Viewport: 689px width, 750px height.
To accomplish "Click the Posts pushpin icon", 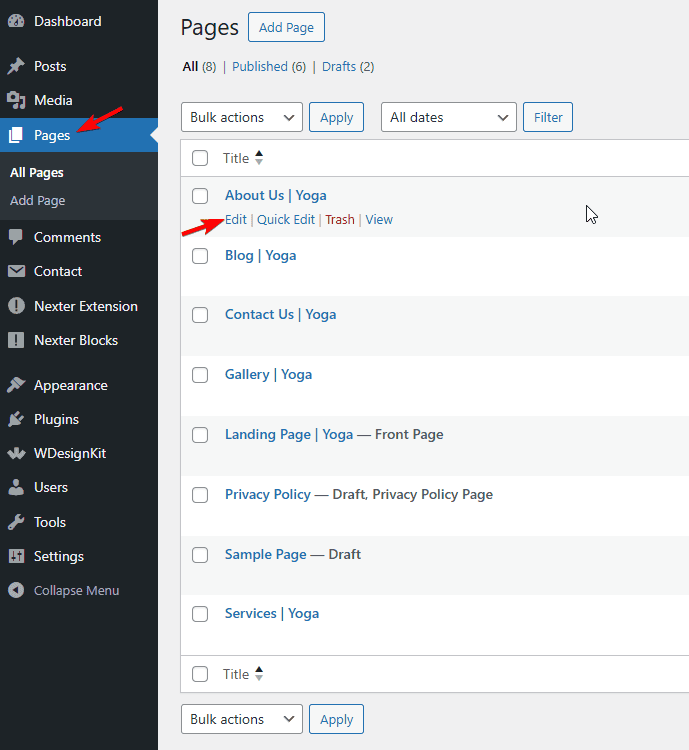I will (x=16, y=66).
